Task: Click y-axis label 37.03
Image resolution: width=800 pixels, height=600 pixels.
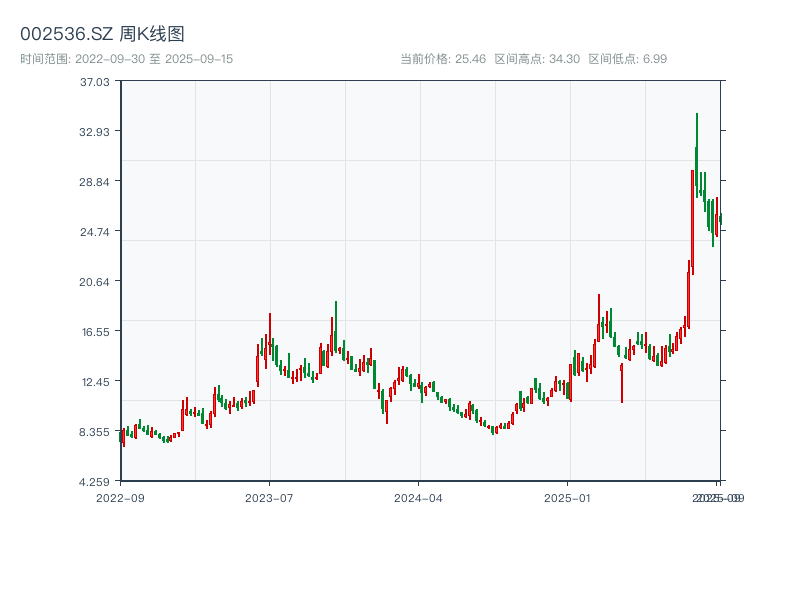Action: 94,82
